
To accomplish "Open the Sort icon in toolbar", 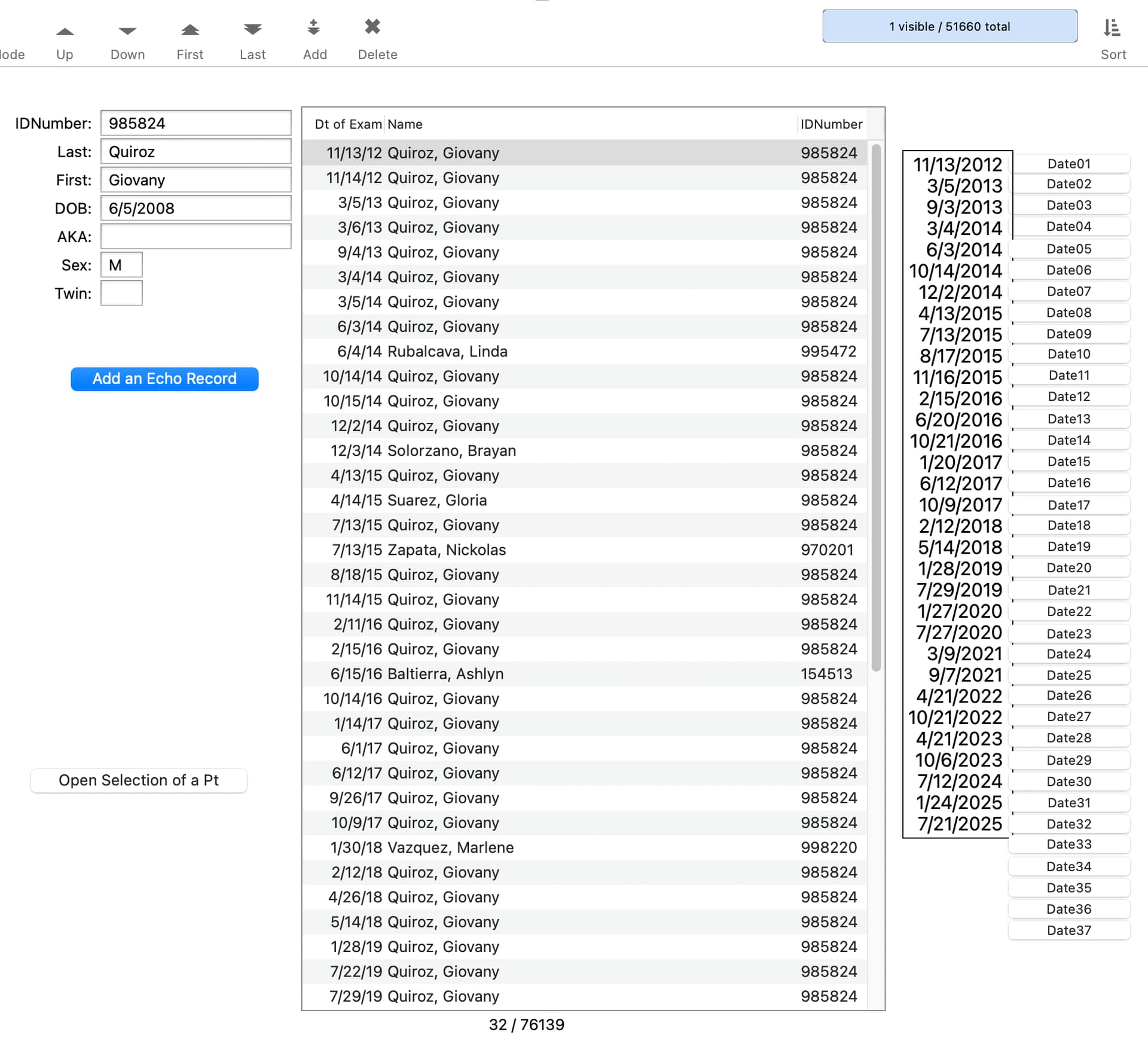I will (x=1112, y=28).
